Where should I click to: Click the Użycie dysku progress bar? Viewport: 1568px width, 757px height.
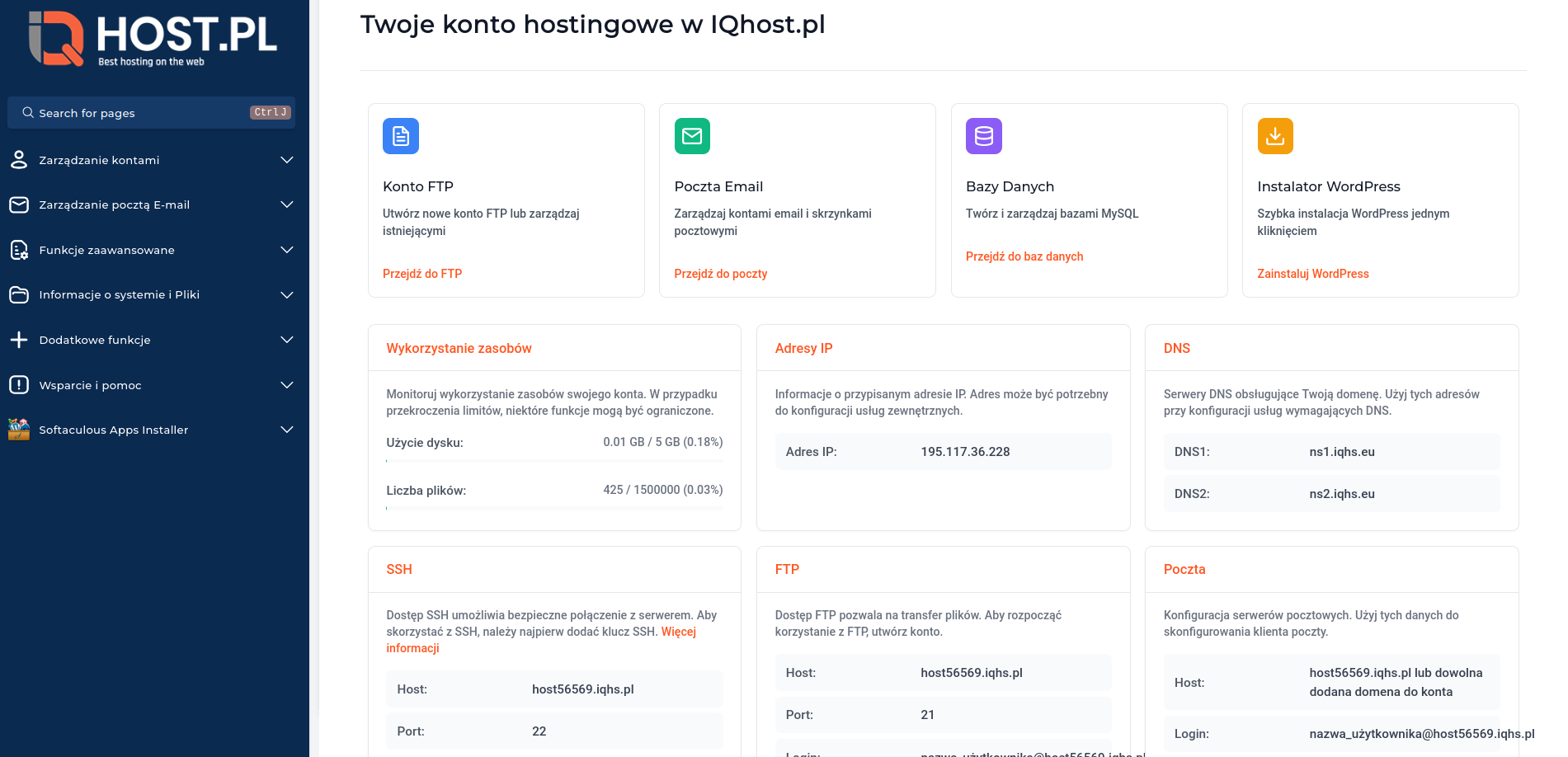pos(554,462)
